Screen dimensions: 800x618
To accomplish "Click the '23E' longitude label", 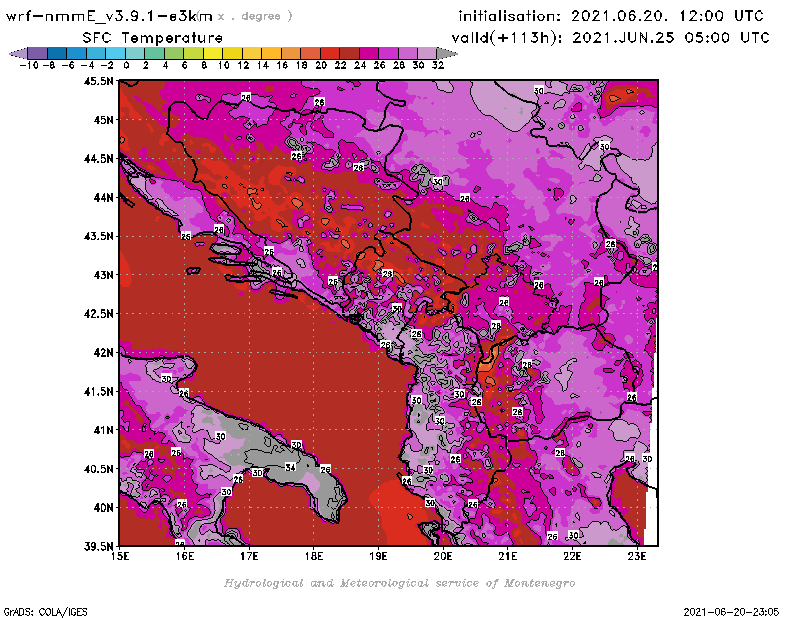I will tap(637, 556).
